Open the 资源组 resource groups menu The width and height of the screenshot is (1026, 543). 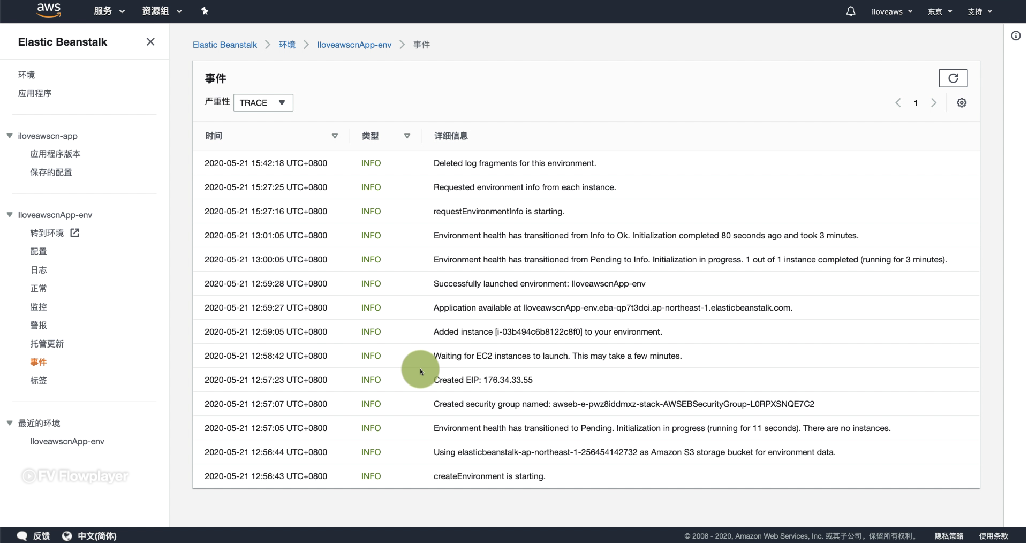coord(162,11)
